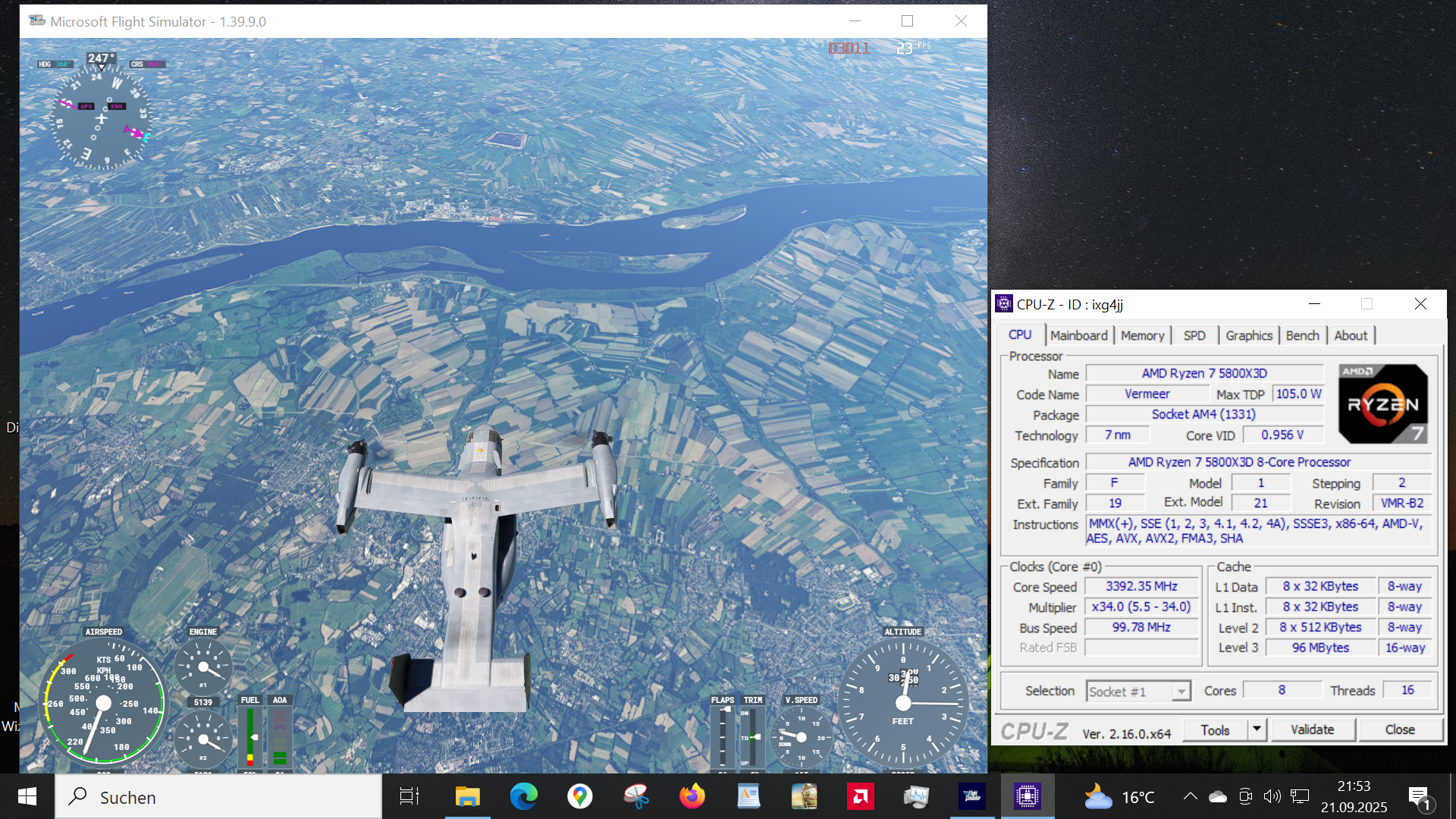
Task: Open the Microsoft Flight Simulator taskbar icon
Action: tap(973, 796)
